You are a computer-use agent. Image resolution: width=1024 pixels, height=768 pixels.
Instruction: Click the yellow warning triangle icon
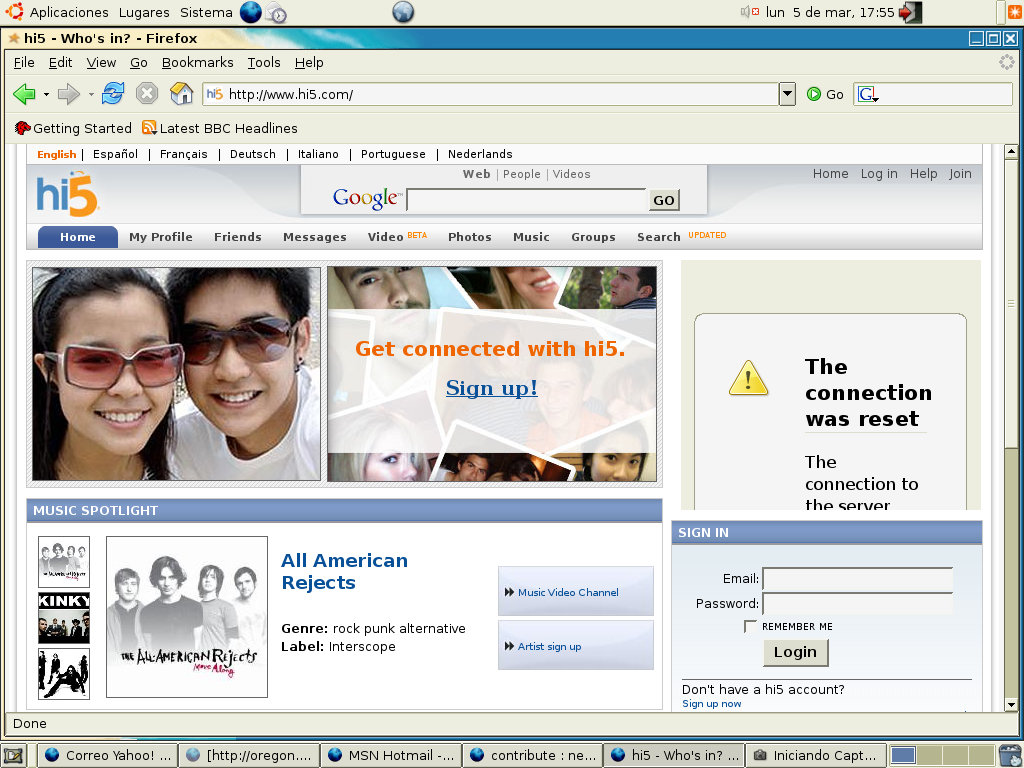click(748, 378)
